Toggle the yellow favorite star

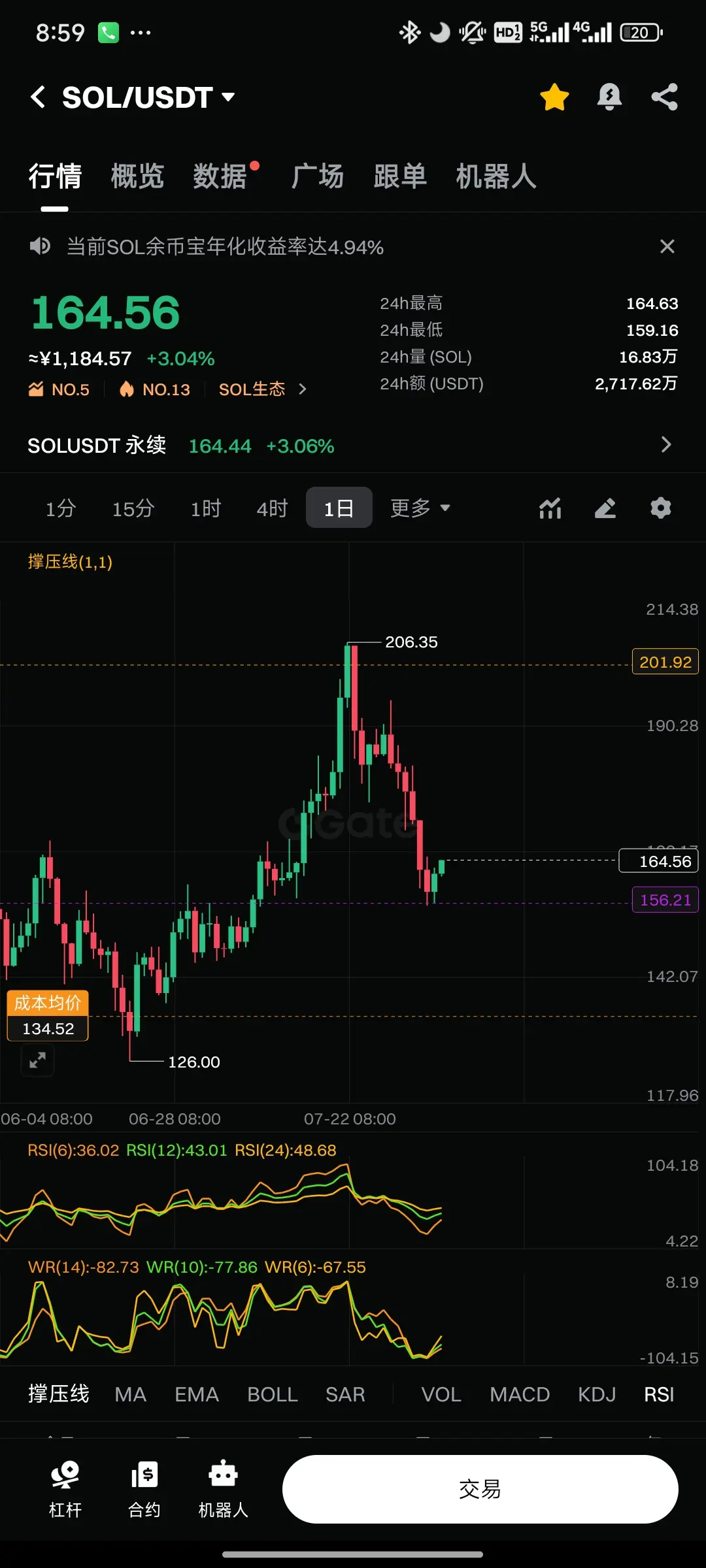tap(554, 97)
